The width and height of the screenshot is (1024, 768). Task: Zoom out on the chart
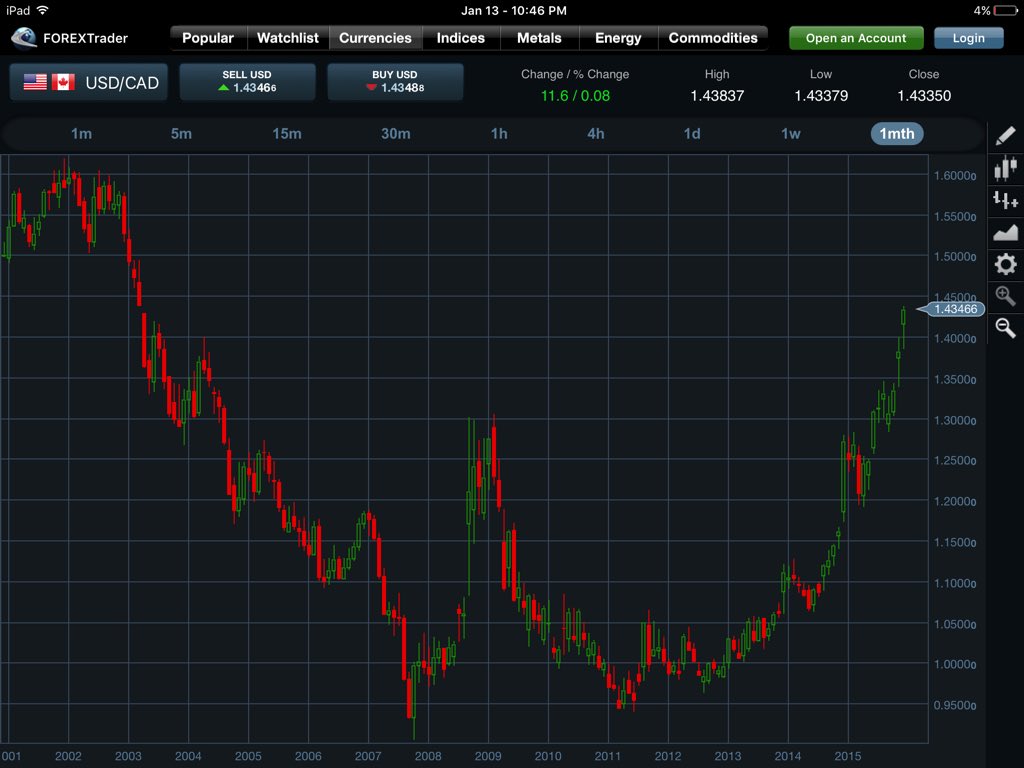coord(1006,327)
